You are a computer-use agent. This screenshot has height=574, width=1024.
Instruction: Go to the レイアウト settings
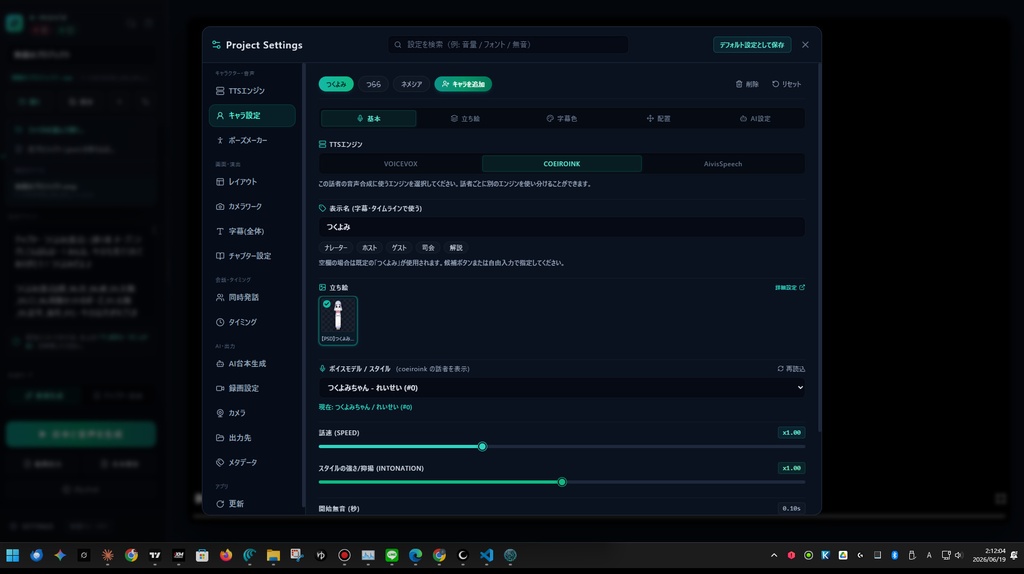point(252,182)
